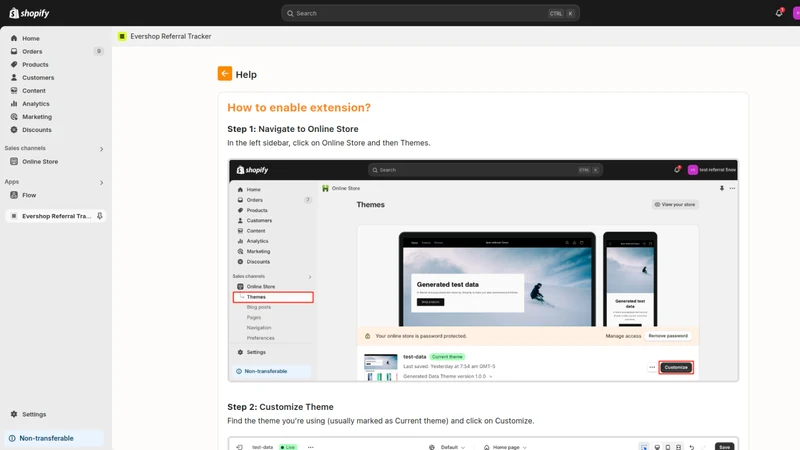The height and width of the screenshot is (450, 800).
Task: Click the Settings gear icon
Action: point(14,414)
